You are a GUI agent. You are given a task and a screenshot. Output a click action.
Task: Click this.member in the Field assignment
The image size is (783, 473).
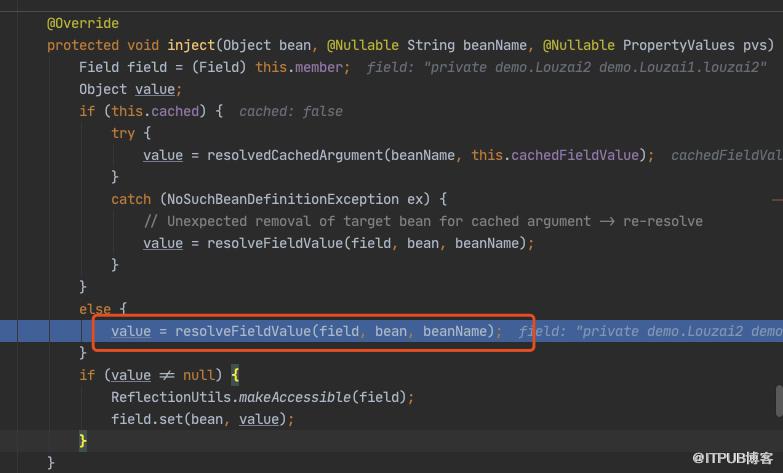pos(299,67)
